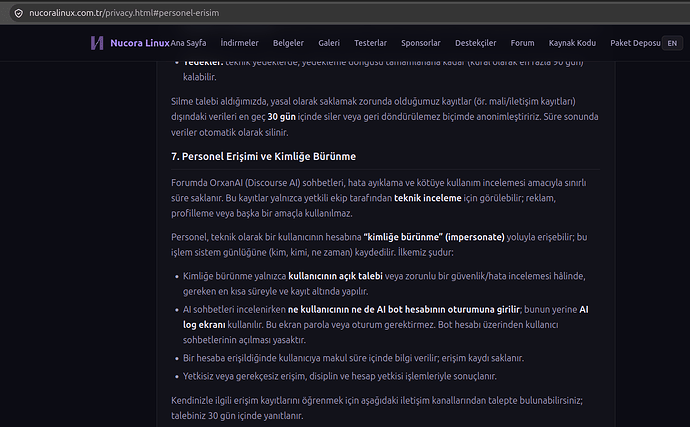
Task: Click the bullet line starting 'Yetkisiz veya gerekçesiz erişim'
Action: 340,376
